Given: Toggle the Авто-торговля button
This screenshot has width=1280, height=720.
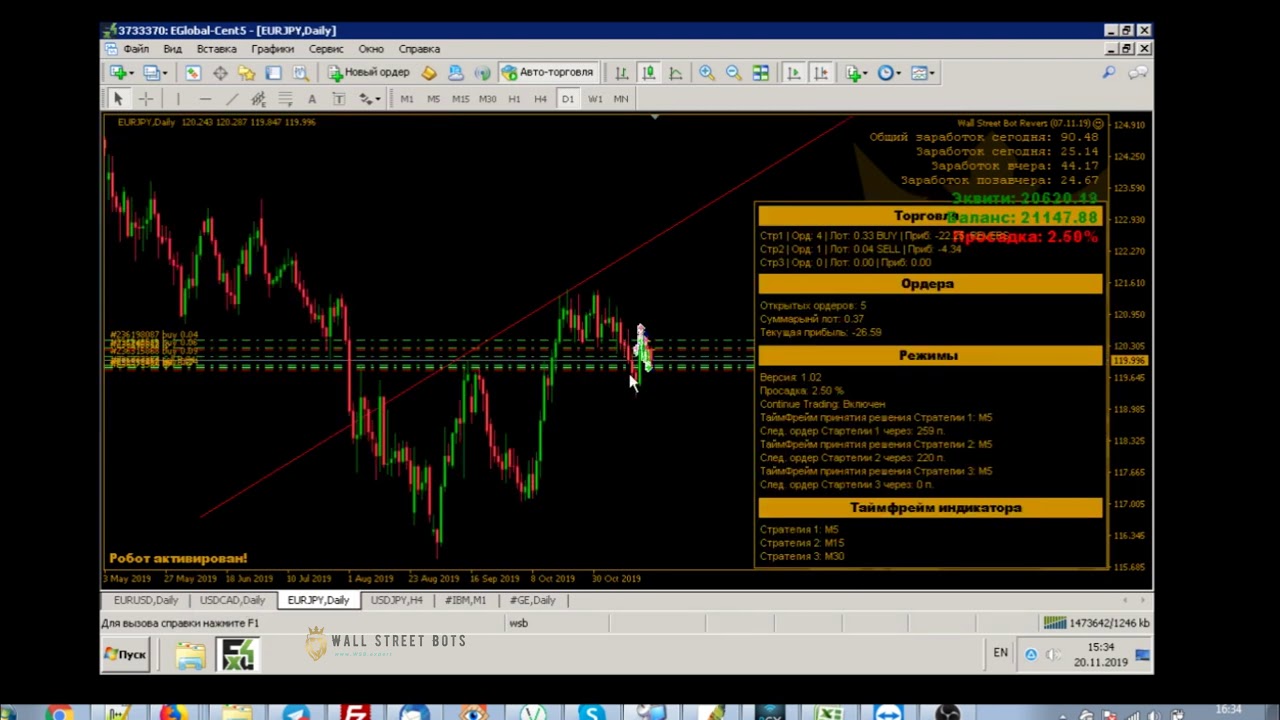Looking at the screenshot, I should point(548,72).
